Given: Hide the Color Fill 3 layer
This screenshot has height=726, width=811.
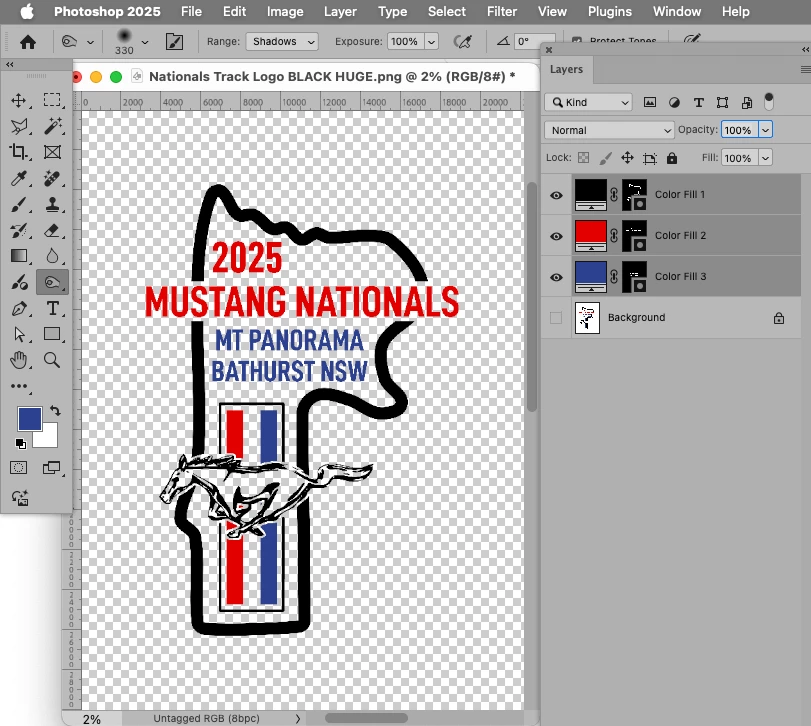Looking at the screenshot, I should coord(556,277).
